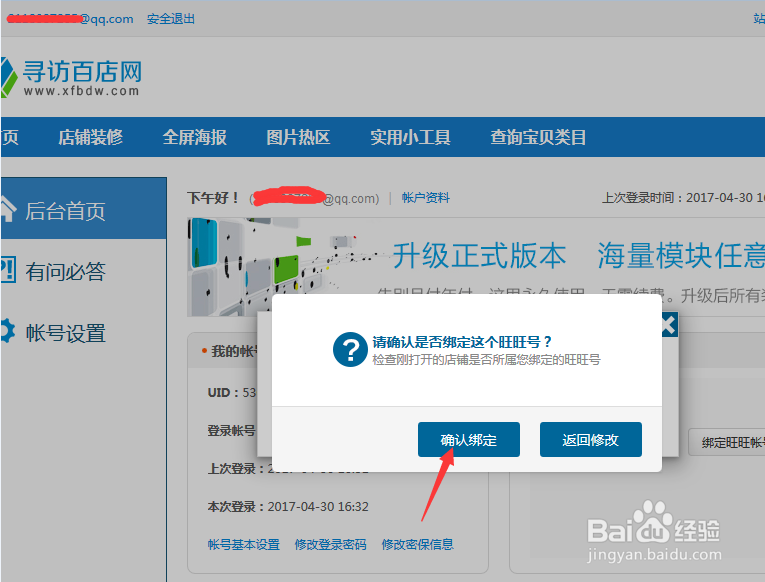Click the 检查刚打开的店铺 dialog description text

[486, 360]
